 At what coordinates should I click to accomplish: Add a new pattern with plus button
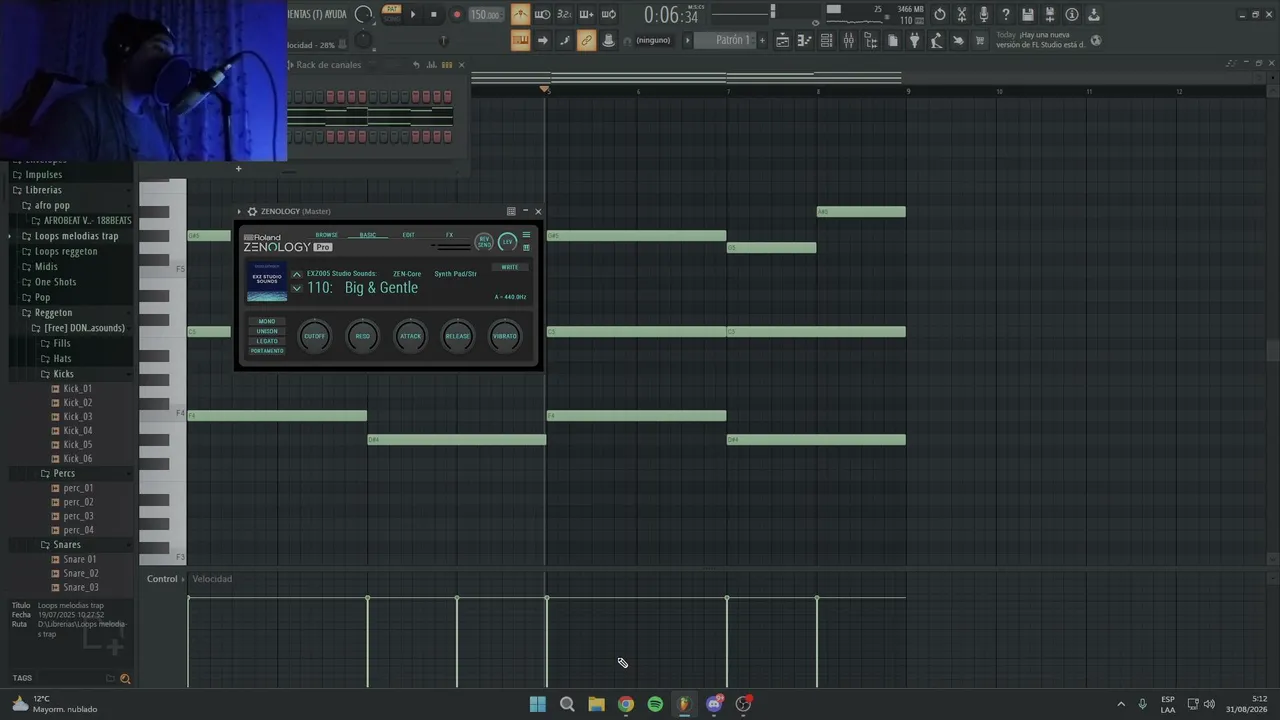pos(762,40)
